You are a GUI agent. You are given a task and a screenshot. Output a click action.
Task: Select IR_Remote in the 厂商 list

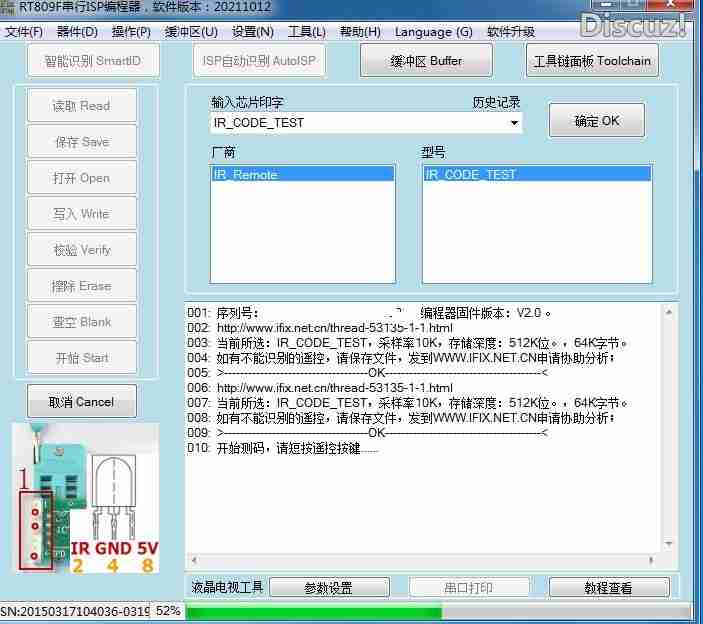pos(303,174)
